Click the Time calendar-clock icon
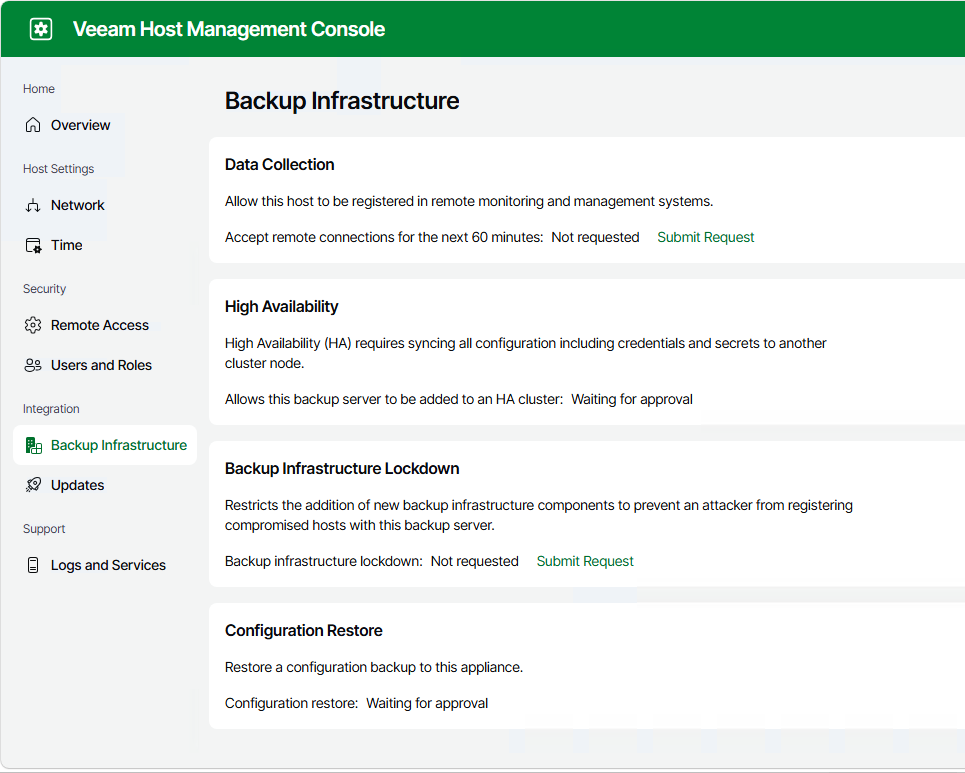Screen dimensions: 965x773 pyautogui.click(x=33, y=246)
